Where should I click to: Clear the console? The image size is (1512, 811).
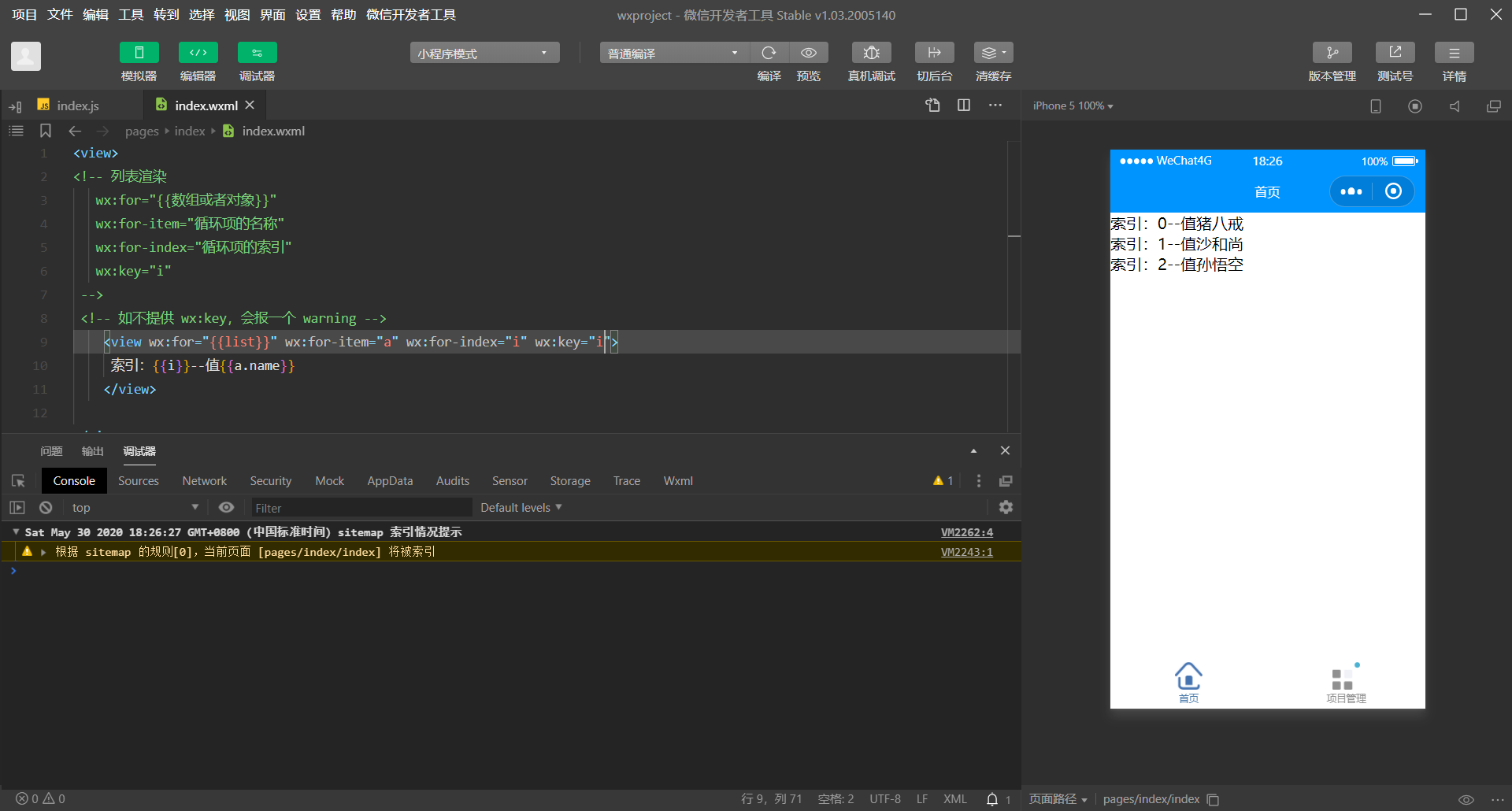coord(46,508)
